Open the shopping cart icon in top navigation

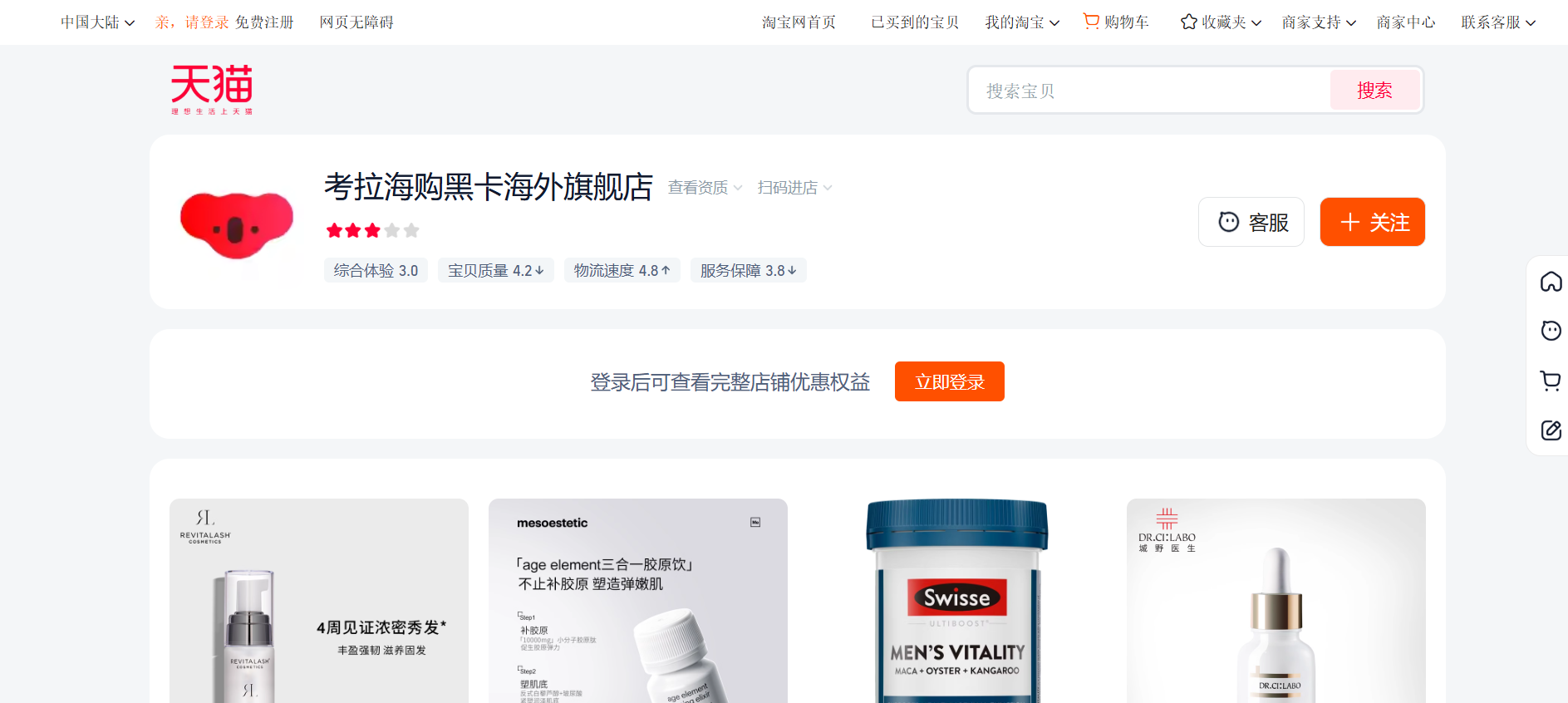tap(1091, 21)
